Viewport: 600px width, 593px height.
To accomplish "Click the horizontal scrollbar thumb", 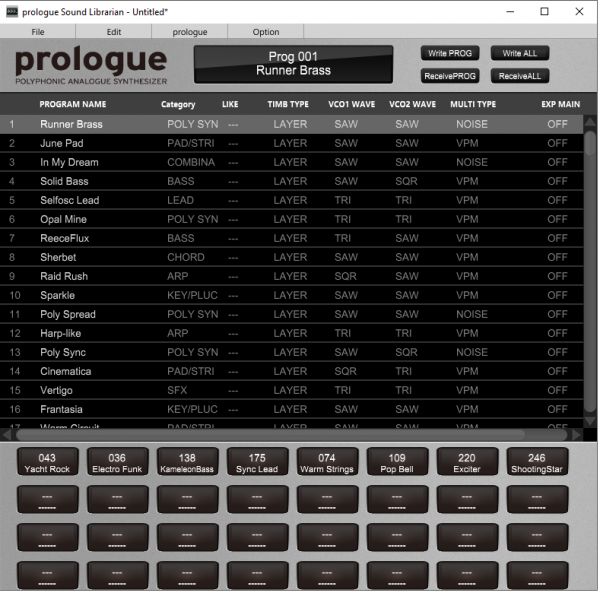I will [x=270, y=435].
